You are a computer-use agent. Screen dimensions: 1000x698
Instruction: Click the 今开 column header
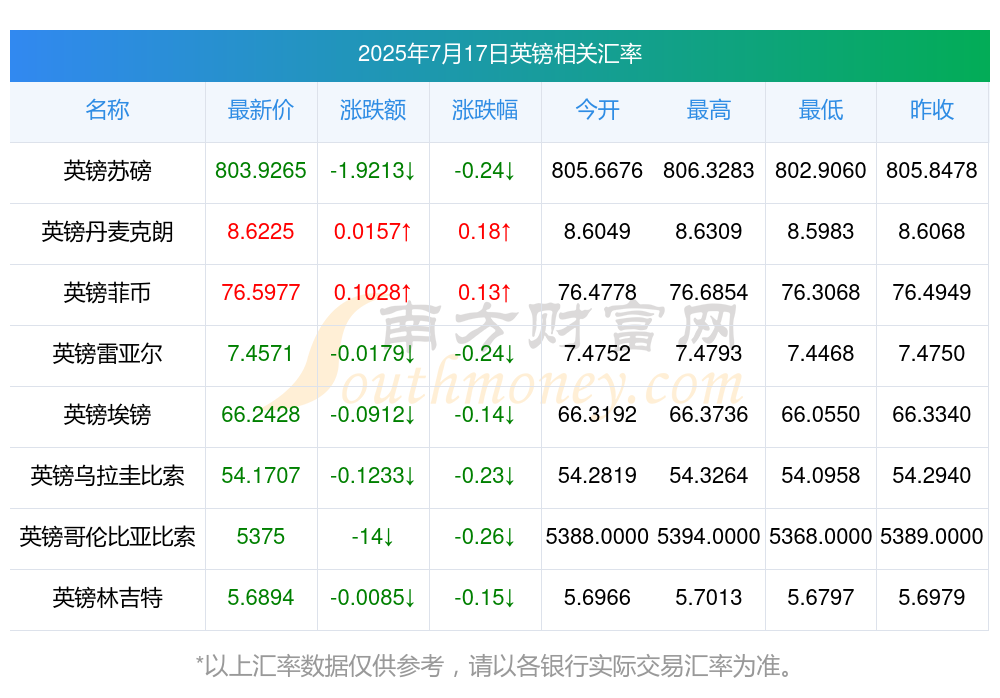pos(597,110)
